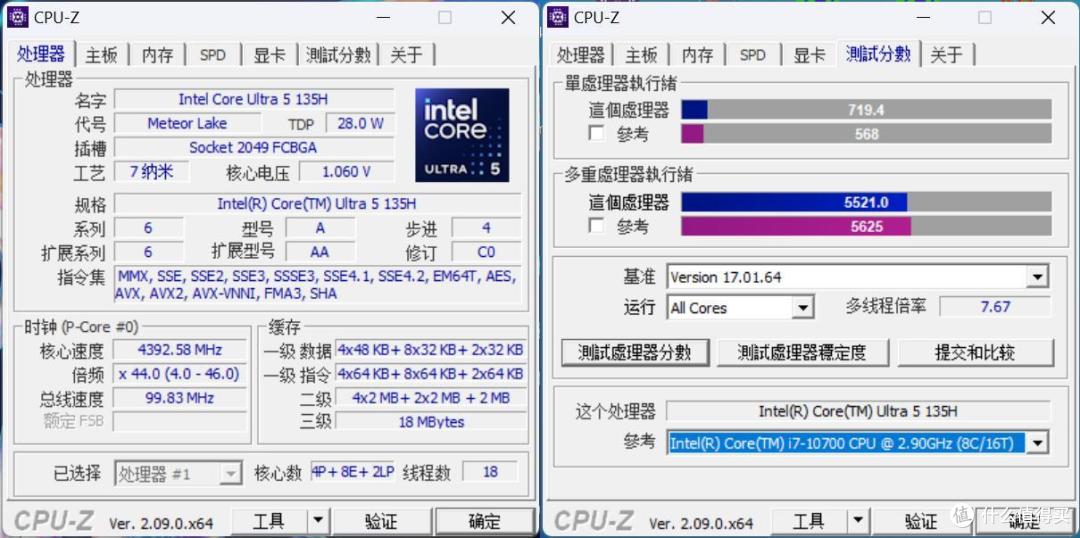The height and width of the screenshot is (538, 1080).
Task: Click 总线速度 value 99.83 MHz
Action: (179, 397)
